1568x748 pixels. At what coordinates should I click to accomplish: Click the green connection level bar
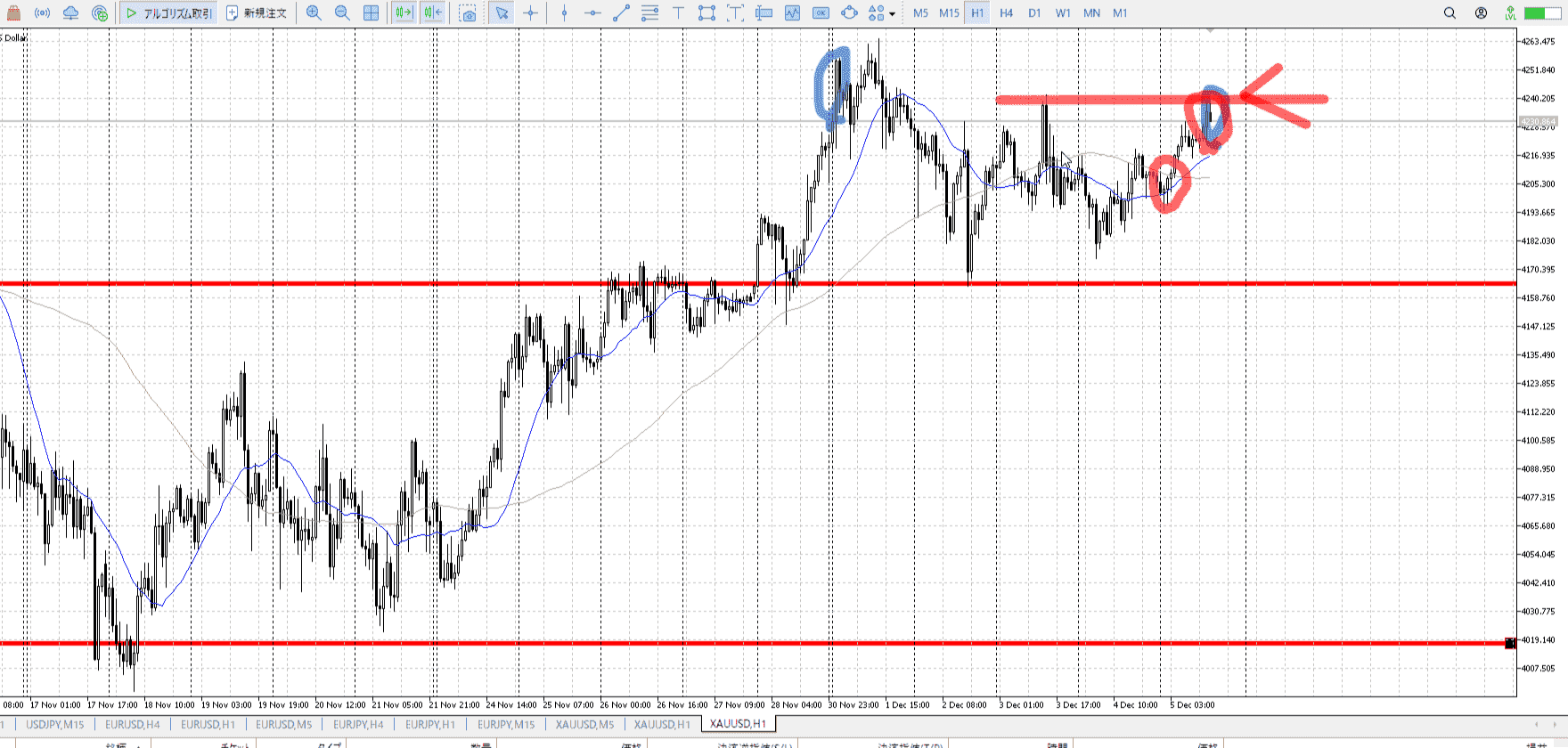pyautogui.click(x=1536, y=13)
